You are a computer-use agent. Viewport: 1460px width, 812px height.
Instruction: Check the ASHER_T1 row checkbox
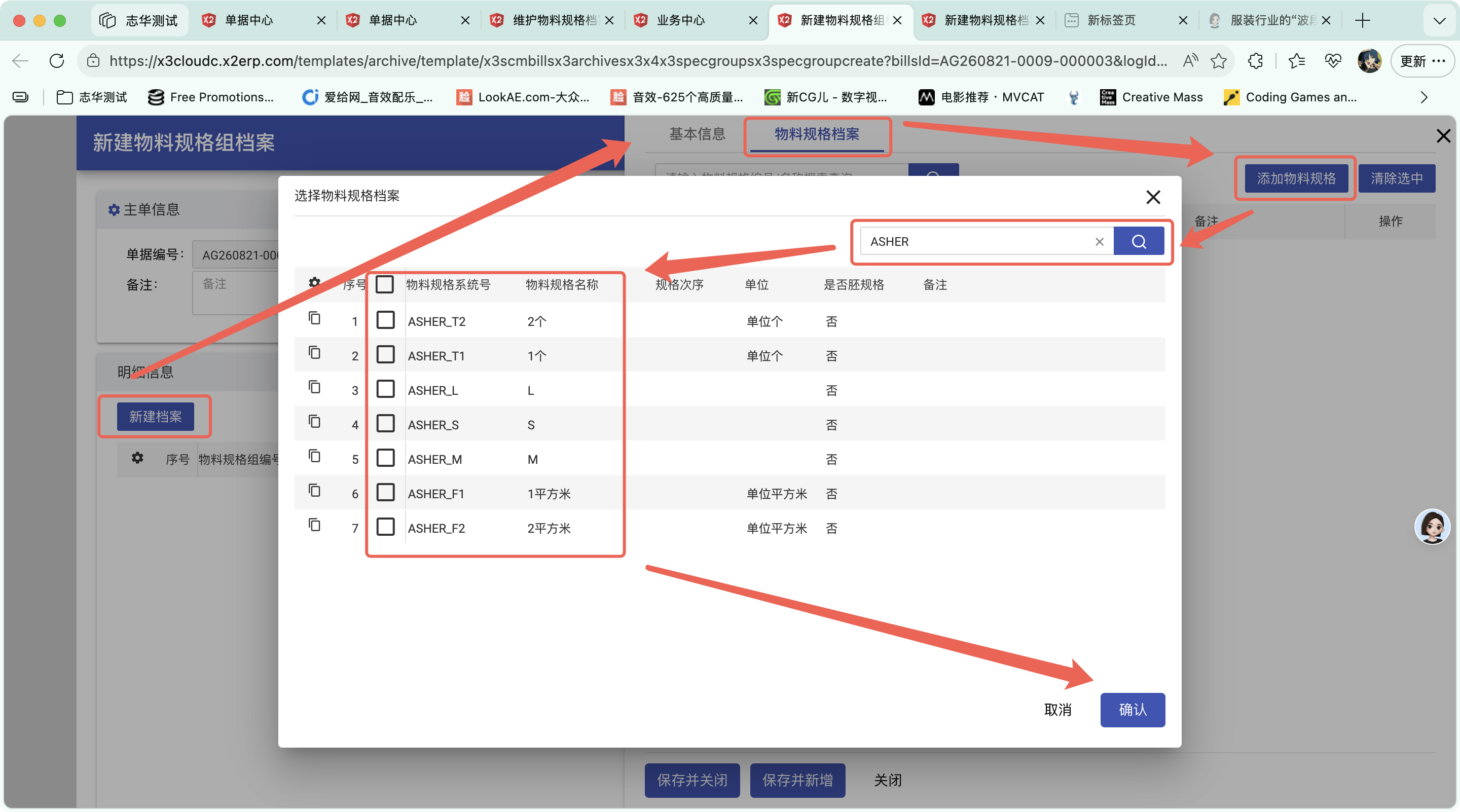(x=386, y=355)
